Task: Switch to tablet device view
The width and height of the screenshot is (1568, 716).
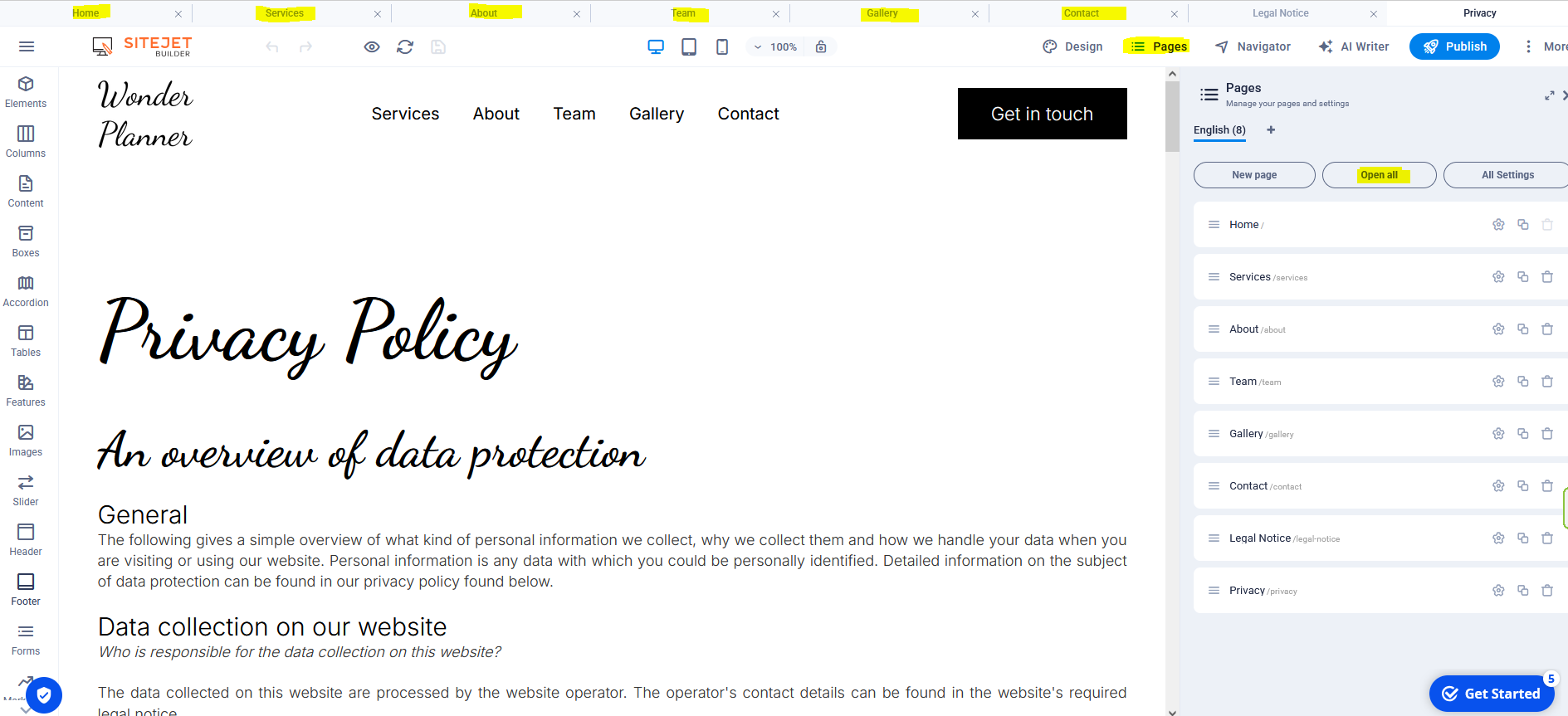Action: pyautogui.click(x=689, y=47)
